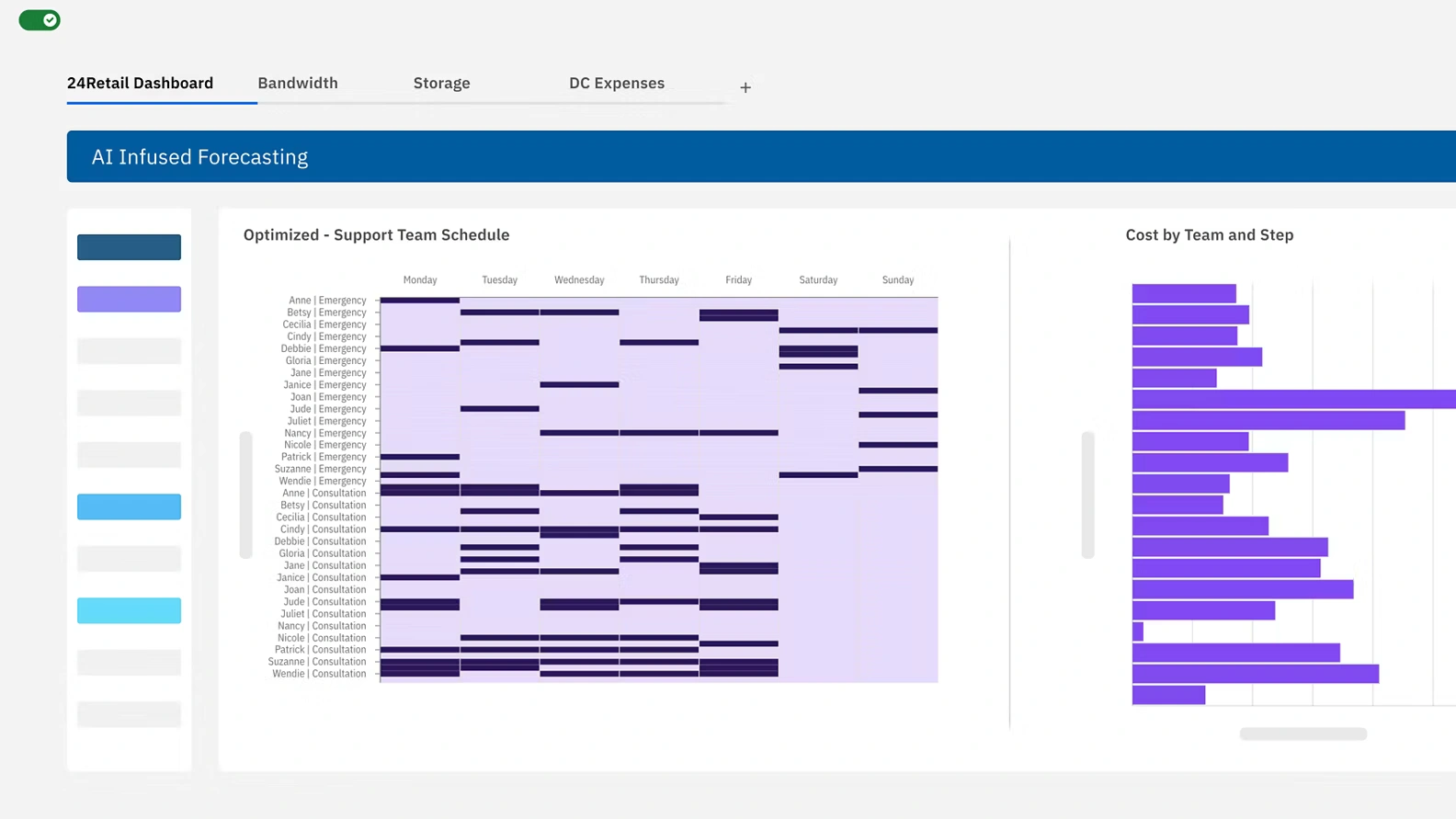Select the dark navy sidebar block

coord(129,247)
